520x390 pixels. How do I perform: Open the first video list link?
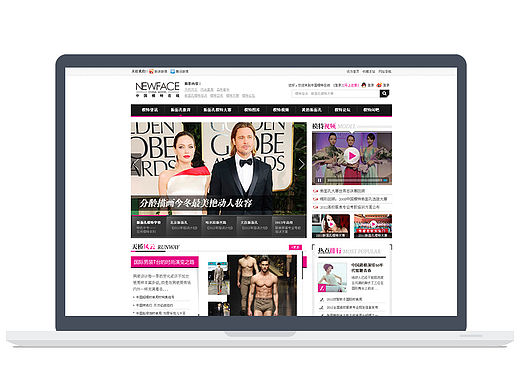[x=342, y=191]
